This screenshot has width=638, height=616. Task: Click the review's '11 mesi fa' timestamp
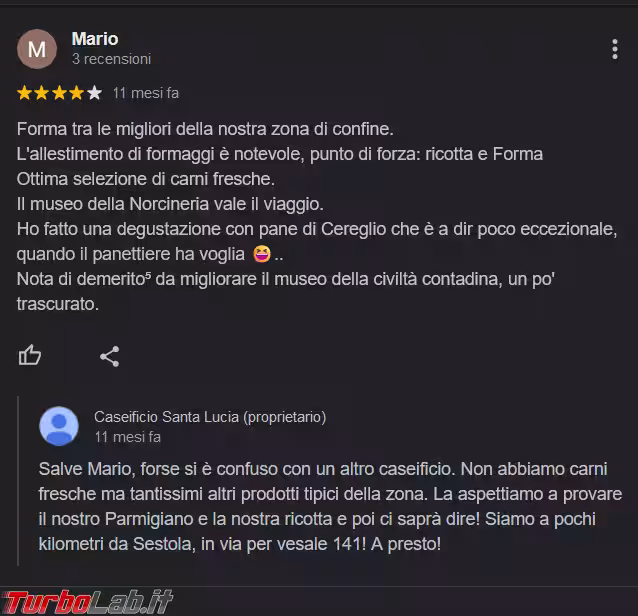[x=146, y=93]
